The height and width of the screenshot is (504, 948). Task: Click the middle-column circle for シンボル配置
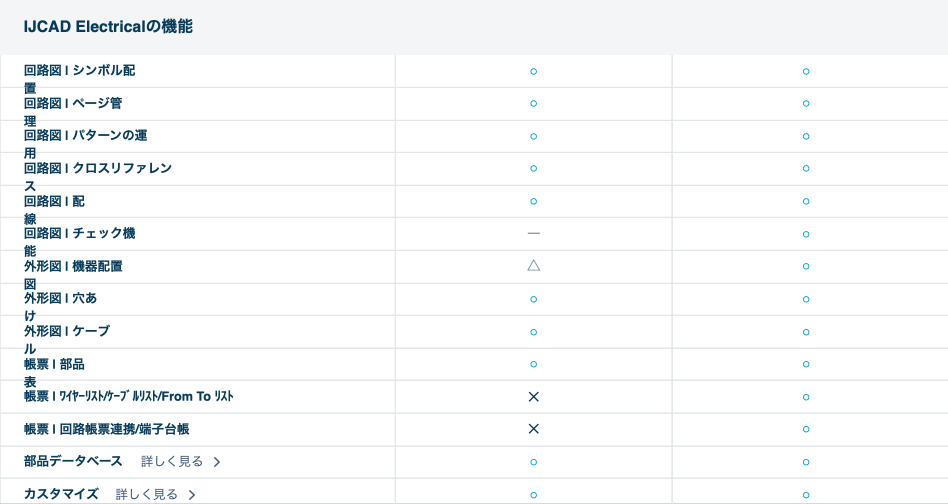pos(533,72)
